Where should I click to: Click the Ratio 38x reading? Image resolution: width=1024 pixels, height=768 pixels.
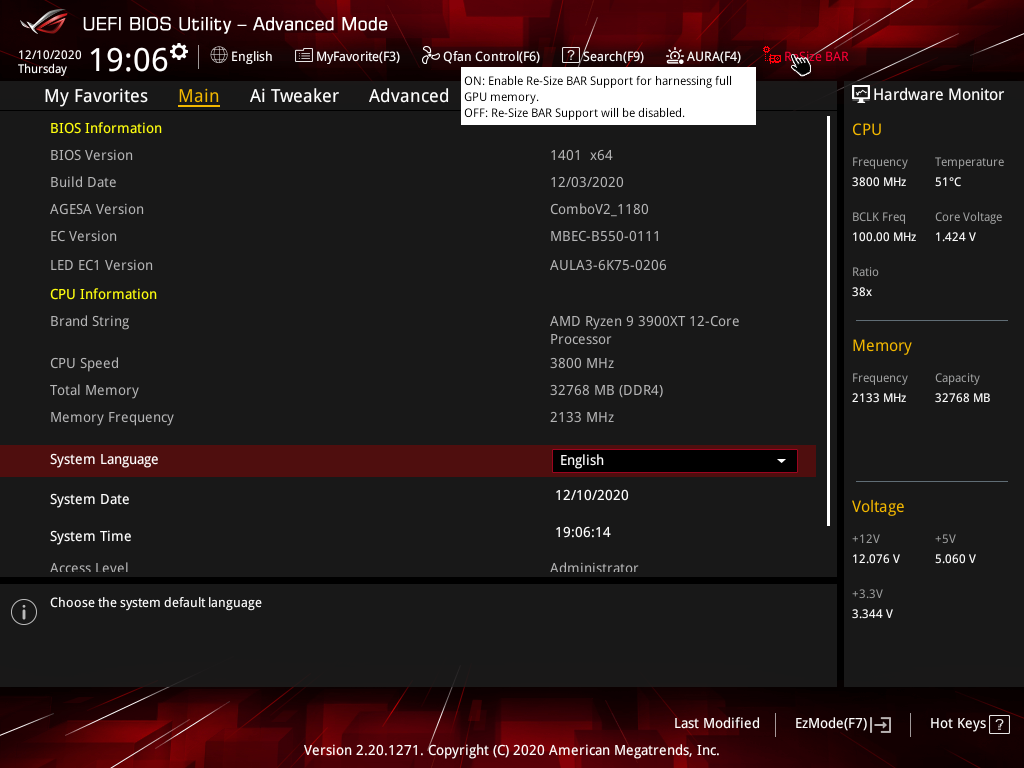click(x=861, y=292)
